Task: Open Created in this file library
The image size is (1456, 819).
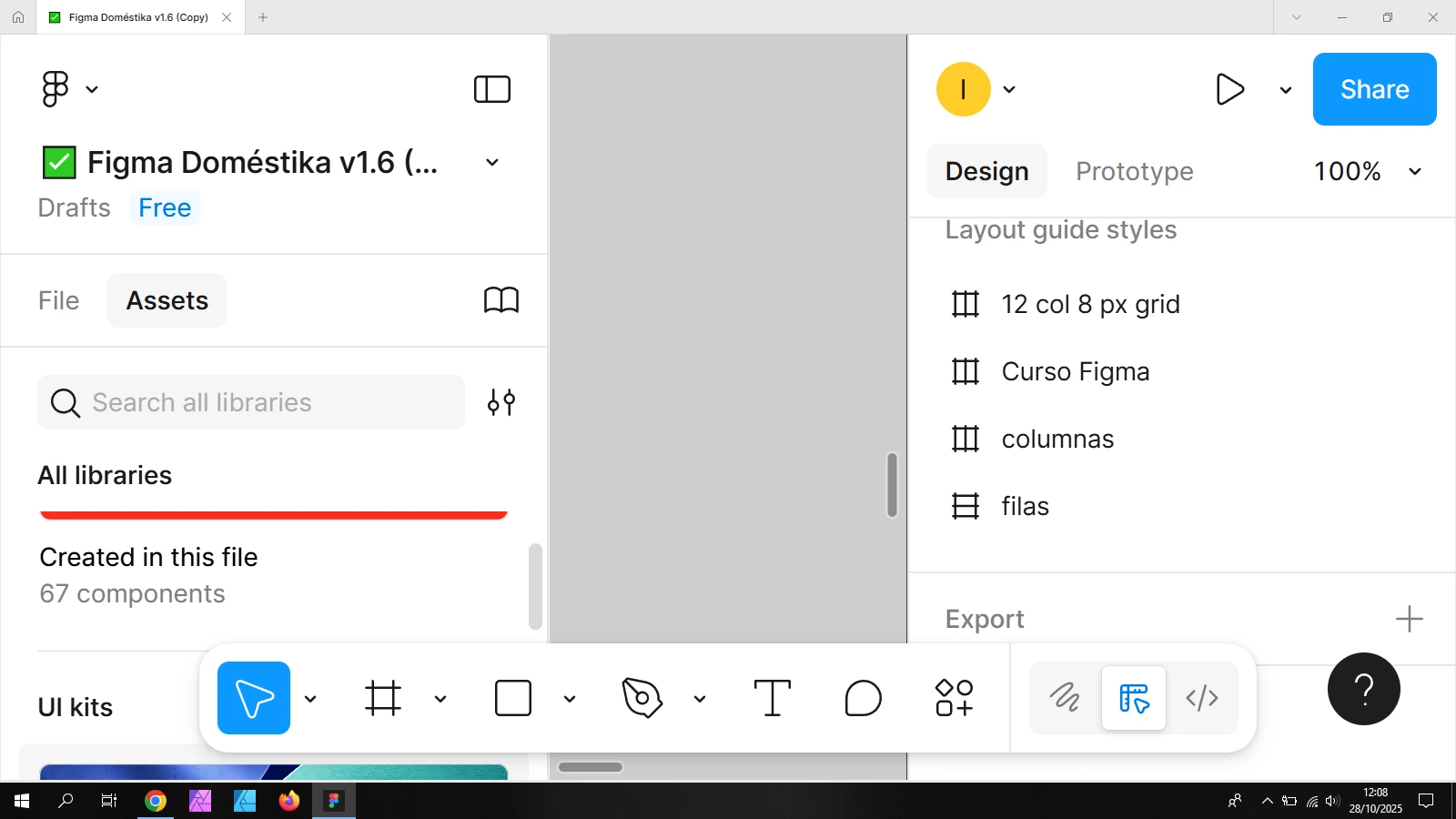Action: (148, 557)
